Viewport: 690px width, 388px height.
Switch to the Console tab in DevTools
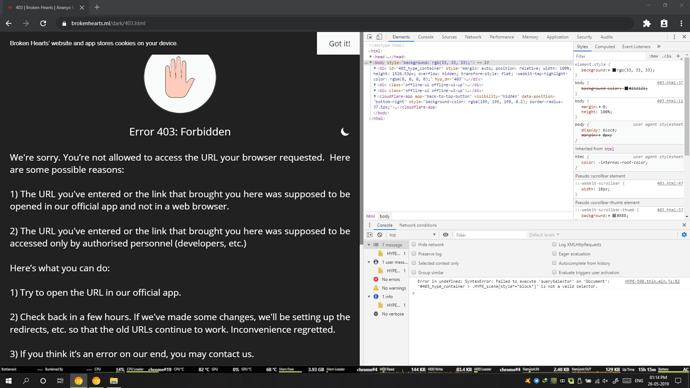(426, 37)
